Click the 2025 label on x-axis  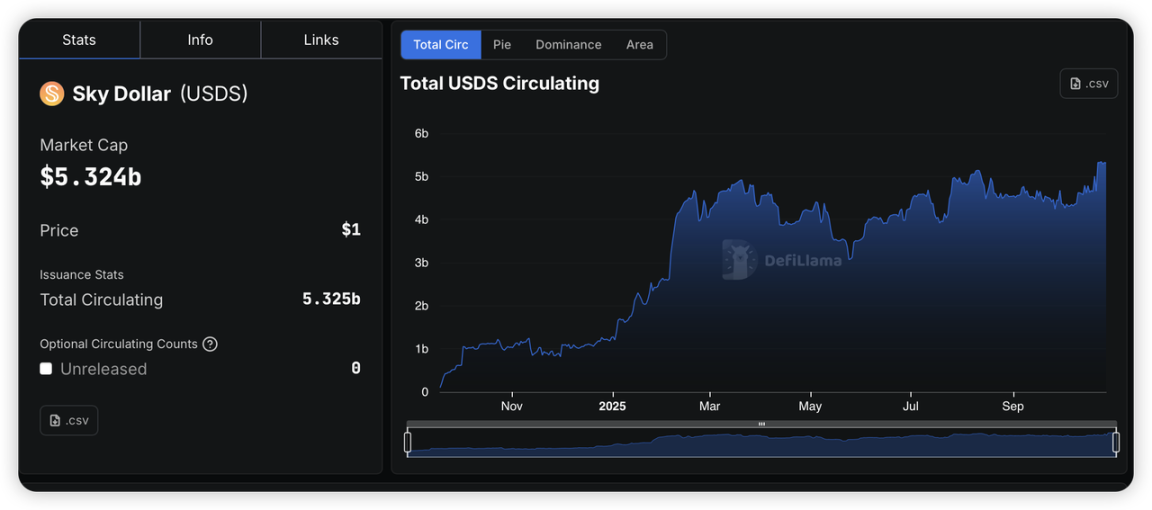pyautogui.click(x=612, y=407)
